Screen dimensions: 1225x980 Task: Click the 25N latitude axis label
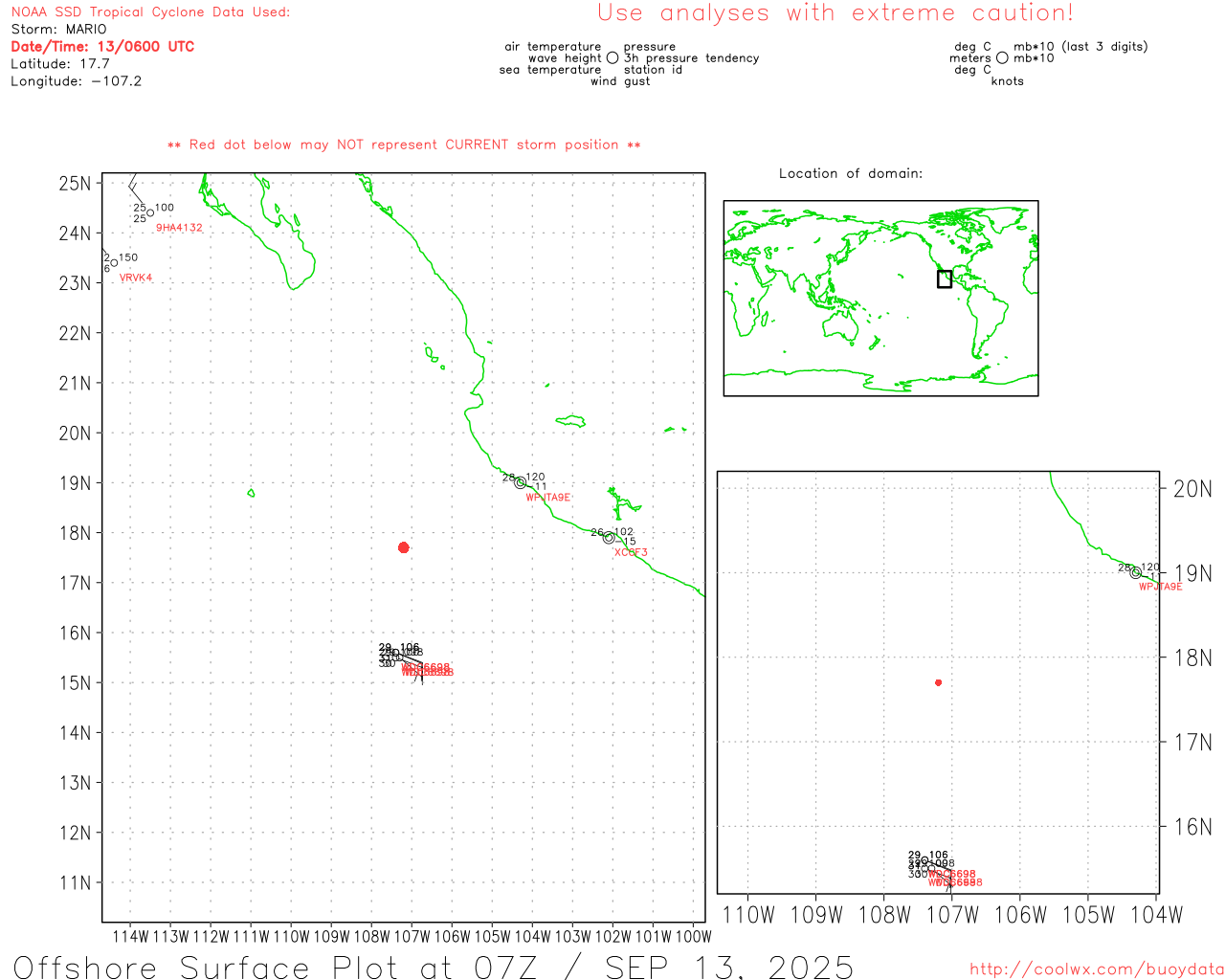[75, 184]
